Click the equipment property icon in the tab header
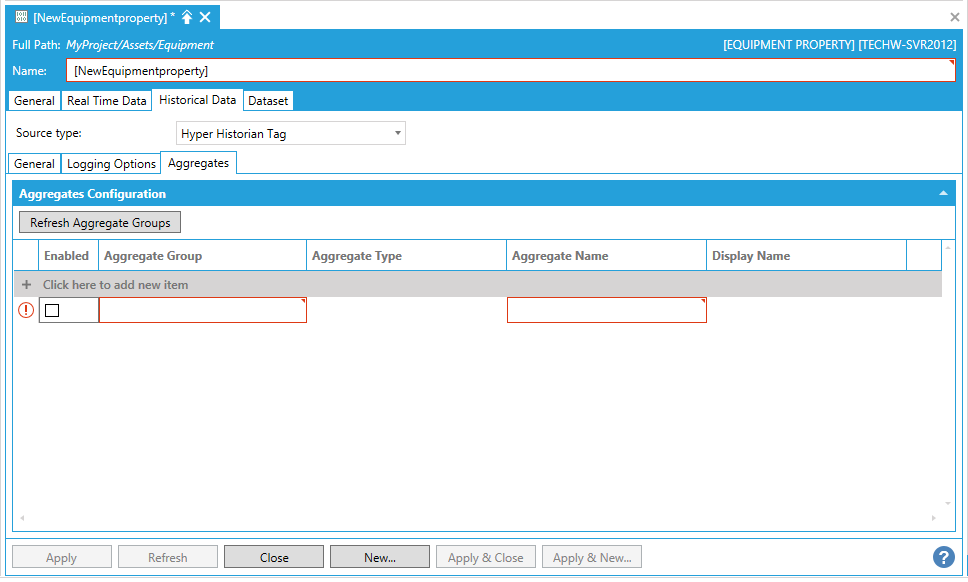Image resolution: width=968 pixels, height=582 pixels. click(21, 17)
